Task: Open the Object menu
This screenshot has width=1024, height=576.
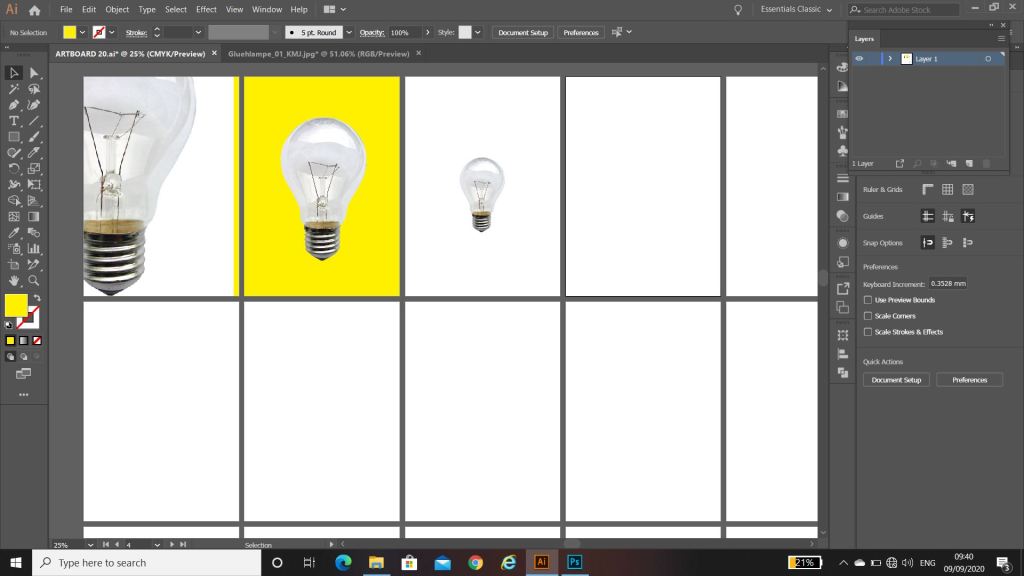Action: pyautogui.click(x=117, y=9)
